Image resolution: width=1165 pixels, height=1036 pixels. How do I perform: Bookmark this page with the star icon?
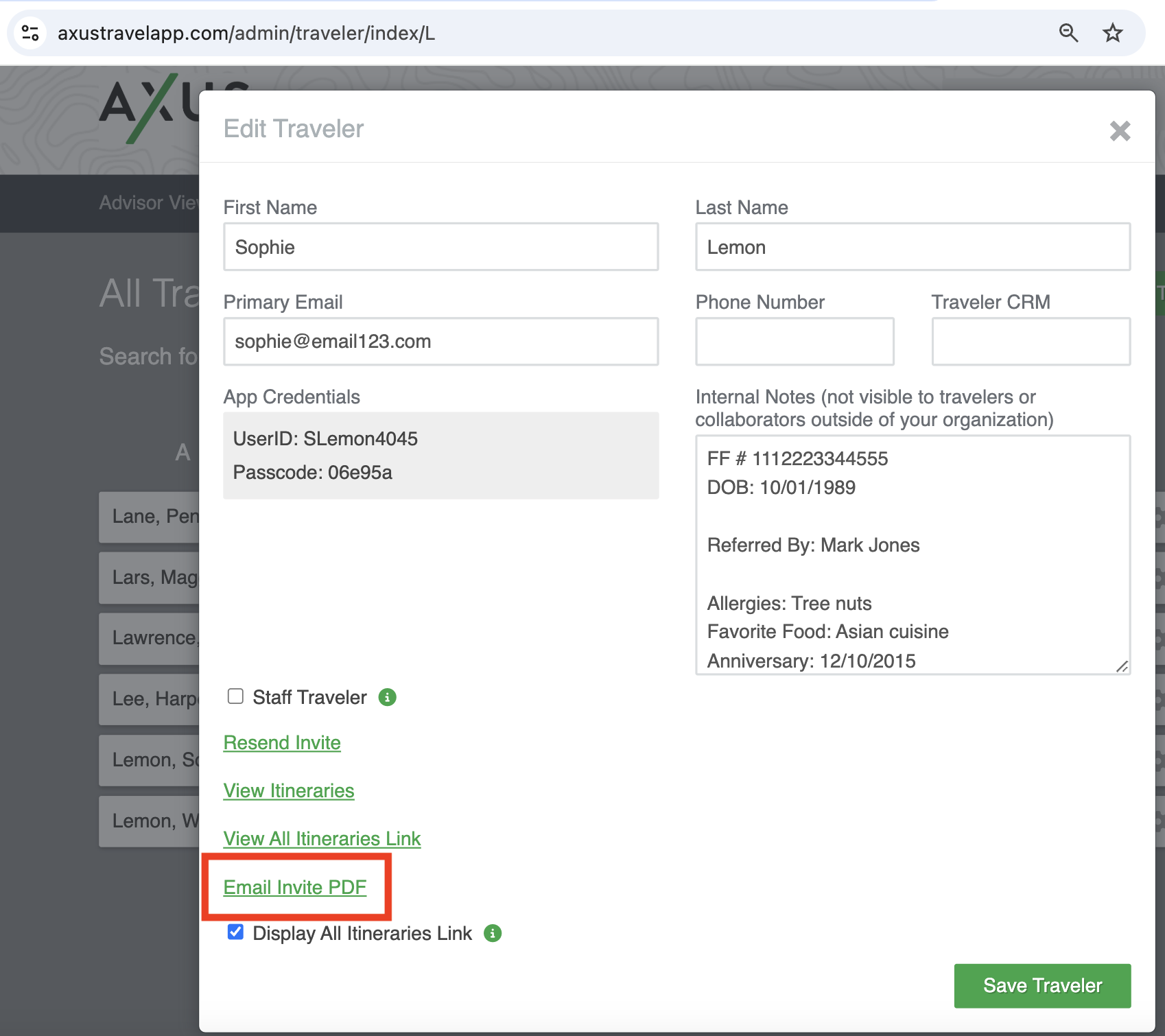click(1112, 33)
